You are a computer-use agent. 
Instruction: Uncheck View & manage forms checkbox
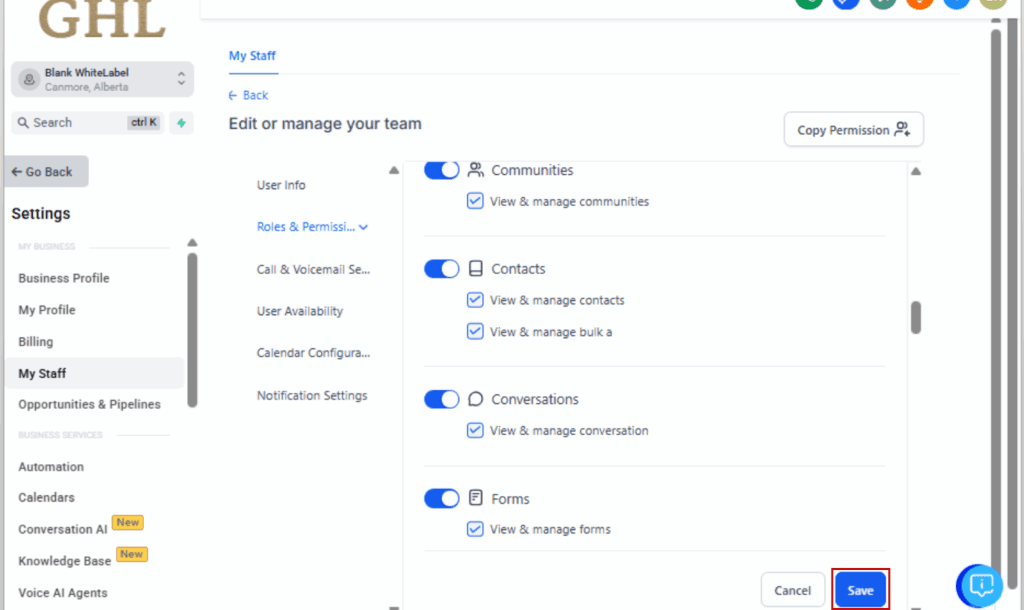tap(475, 529)
